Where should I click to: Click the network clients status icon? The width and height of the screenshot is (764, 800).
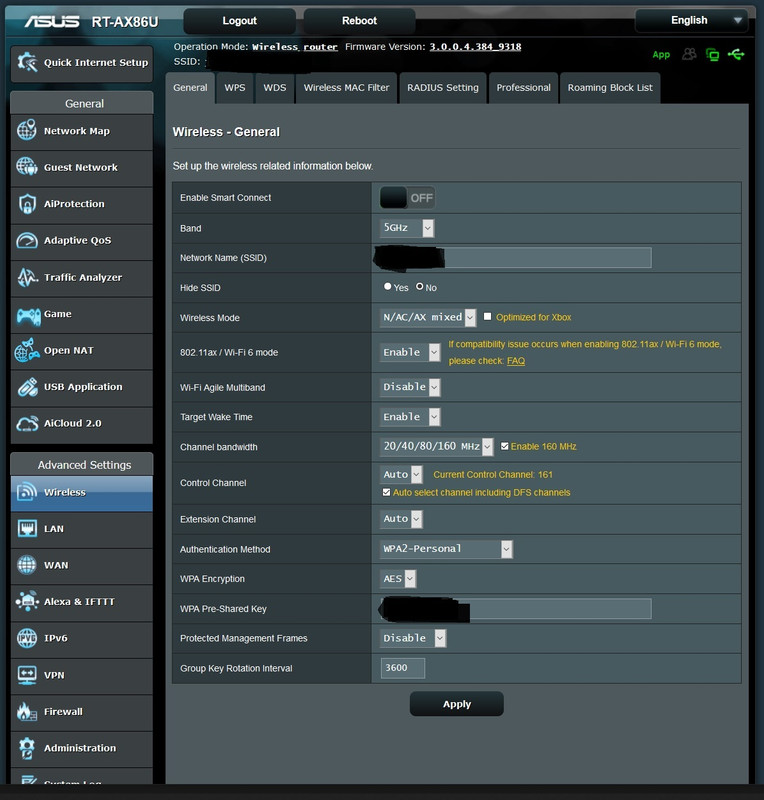pos(712,54)
